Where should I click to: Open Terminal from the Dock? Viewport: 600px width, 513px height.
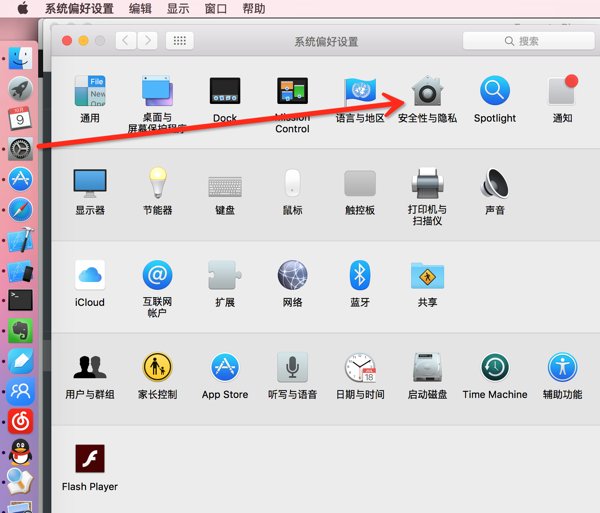tap(20, 300)
